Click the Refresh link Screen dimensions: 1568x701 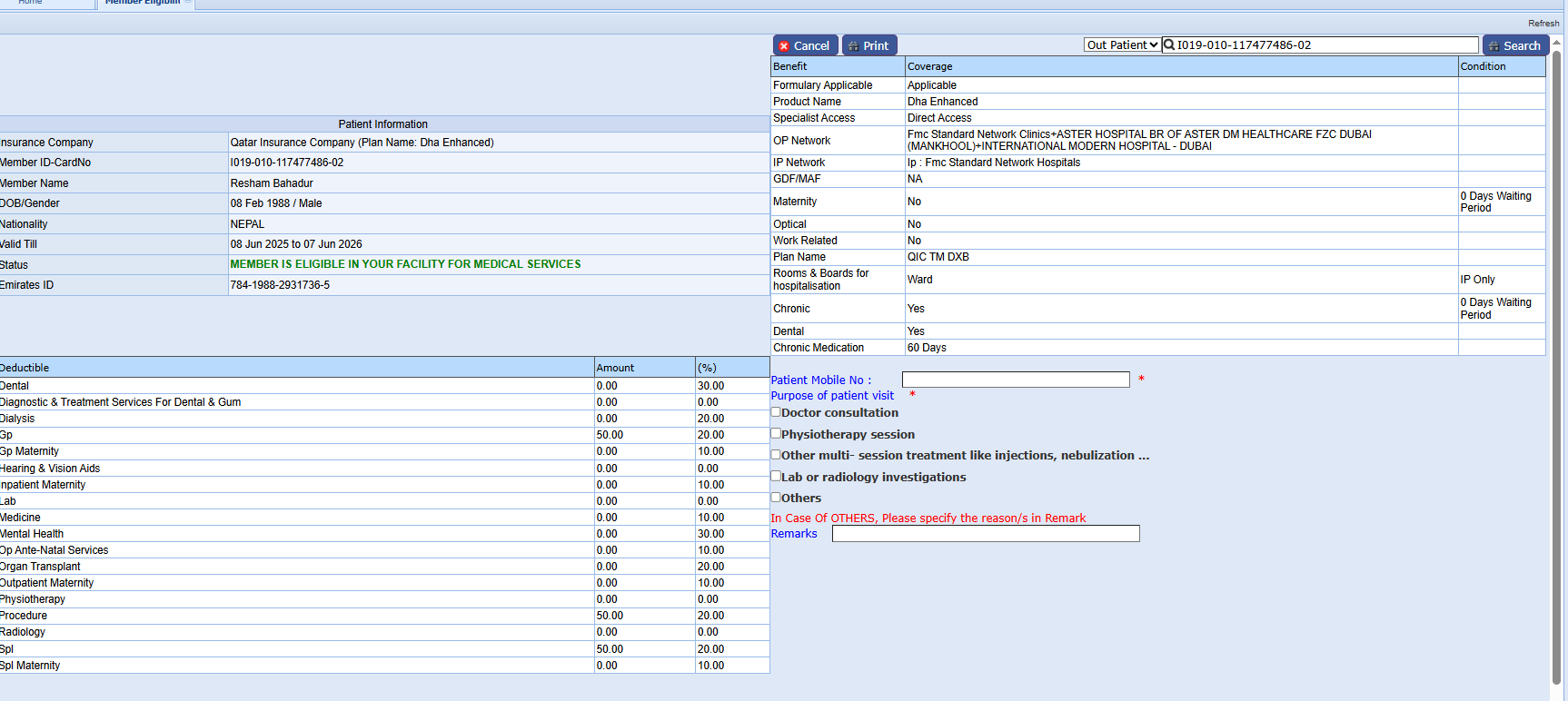point(1543,24)
